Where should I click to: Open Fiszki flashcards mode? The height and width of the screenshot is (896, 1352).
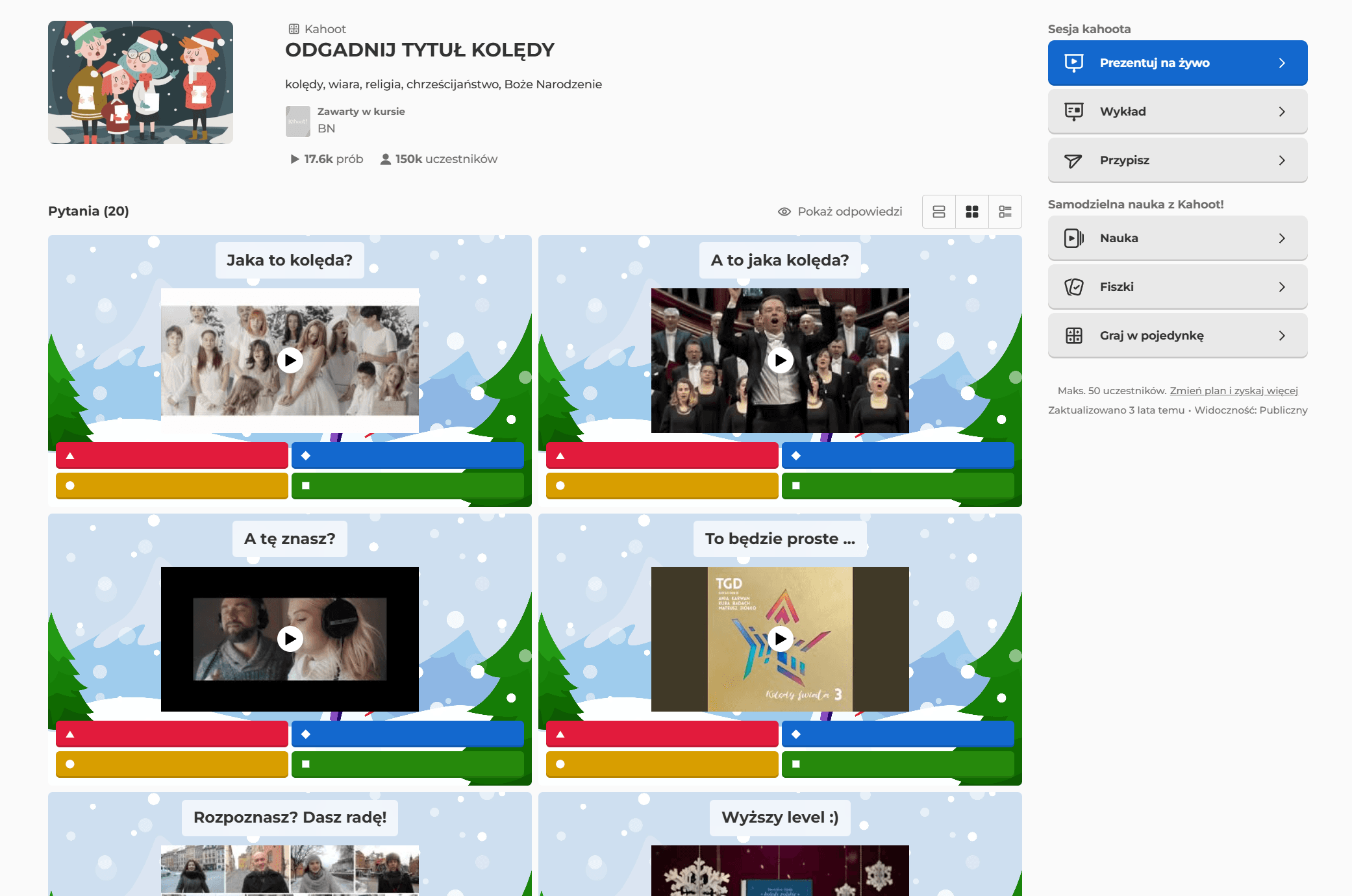pos(1177,287)
